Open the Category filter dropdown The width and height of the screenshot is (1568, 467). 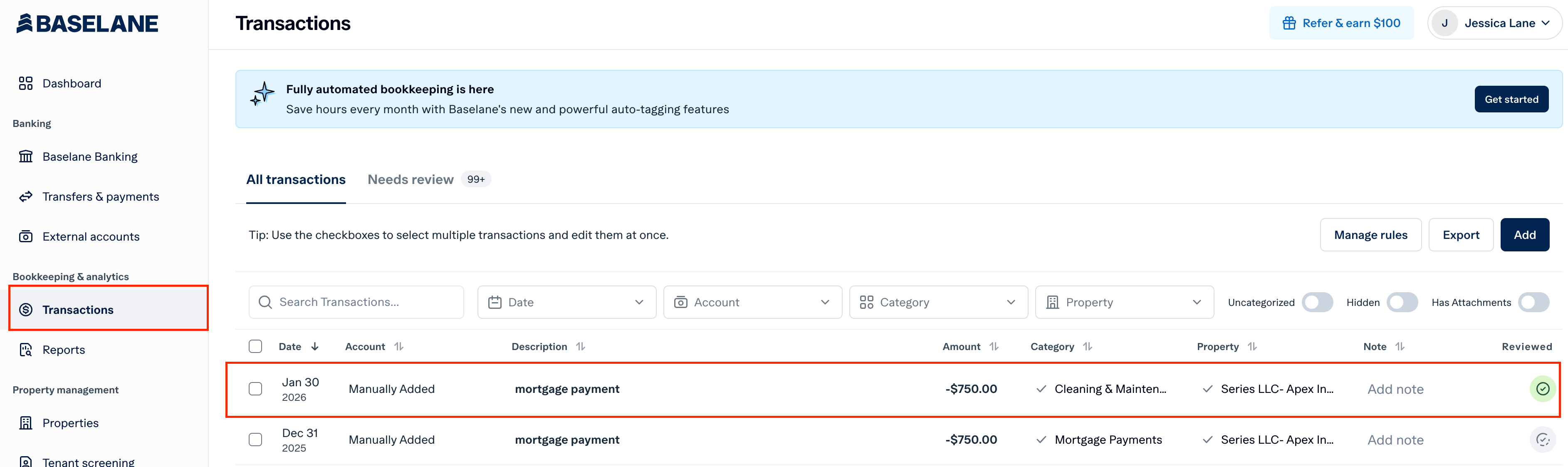(x=938, y=301)
